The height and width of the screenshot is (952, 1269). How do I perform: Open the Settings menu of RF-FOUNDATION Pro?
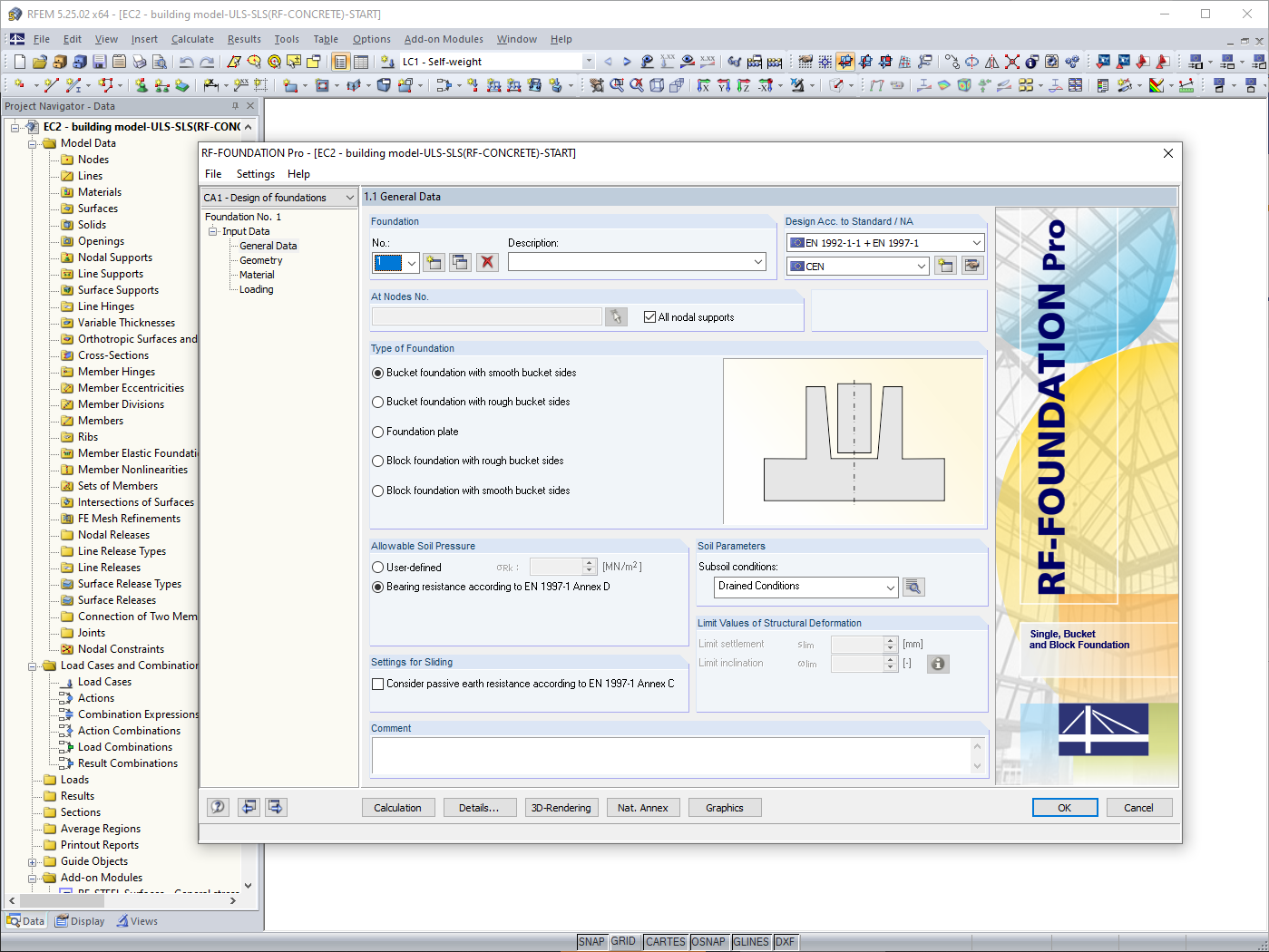[255, 173]
